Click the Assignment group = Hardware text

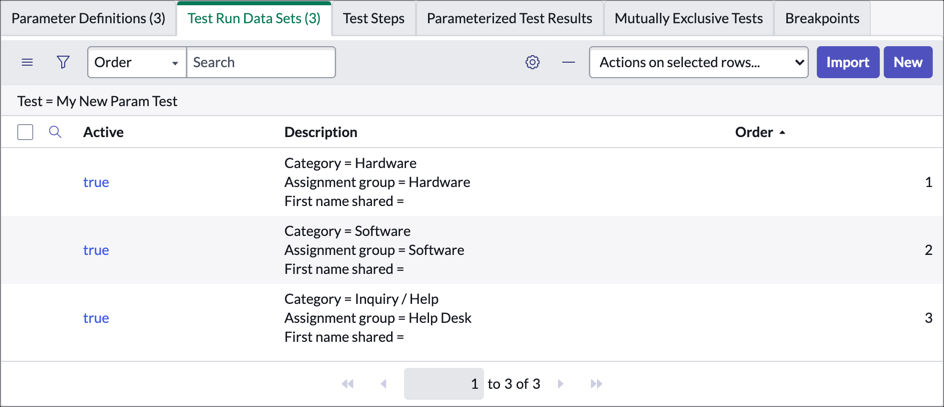tap(377, 182)
